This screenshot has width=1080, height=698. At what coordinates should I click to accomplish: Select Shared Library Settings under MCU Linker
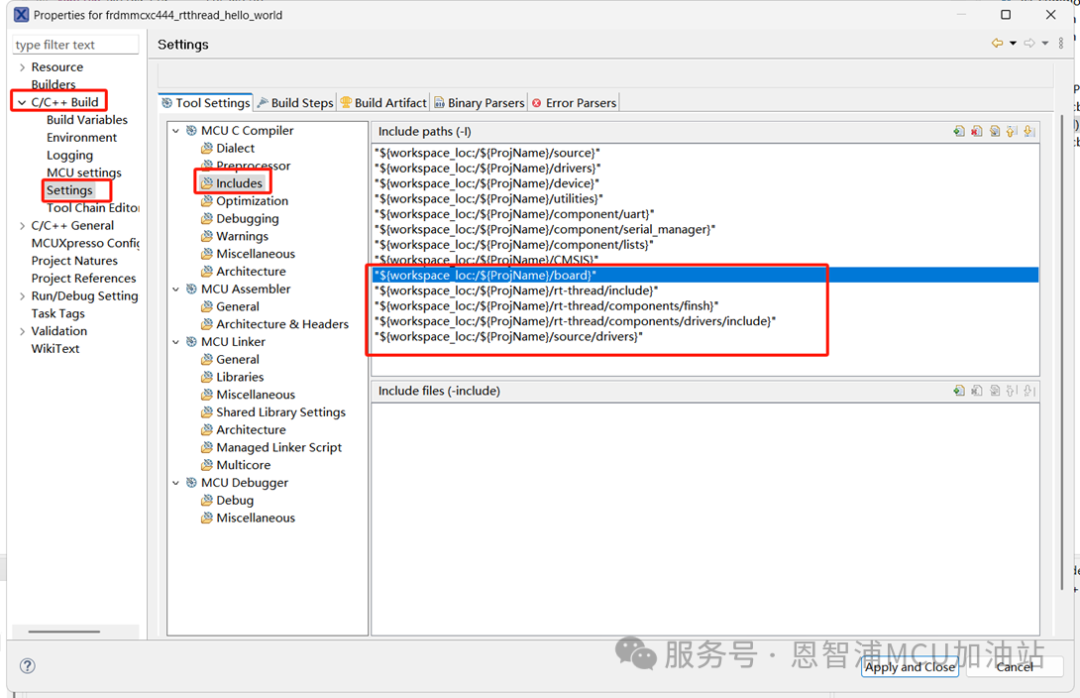click(280, 412)
